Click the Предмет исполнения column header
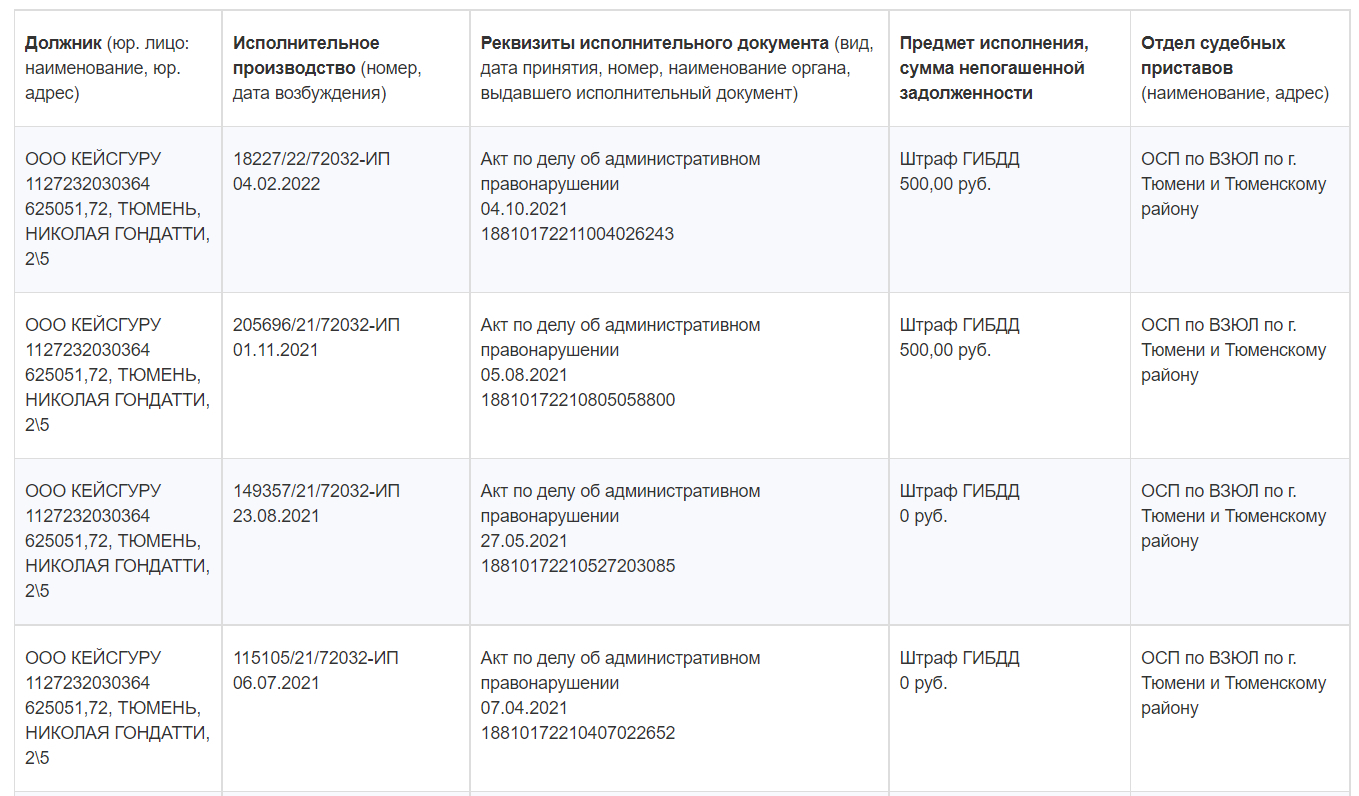The height and width of the screenshot is (796, 1359). pyautogui.click(x=994, y=43)
